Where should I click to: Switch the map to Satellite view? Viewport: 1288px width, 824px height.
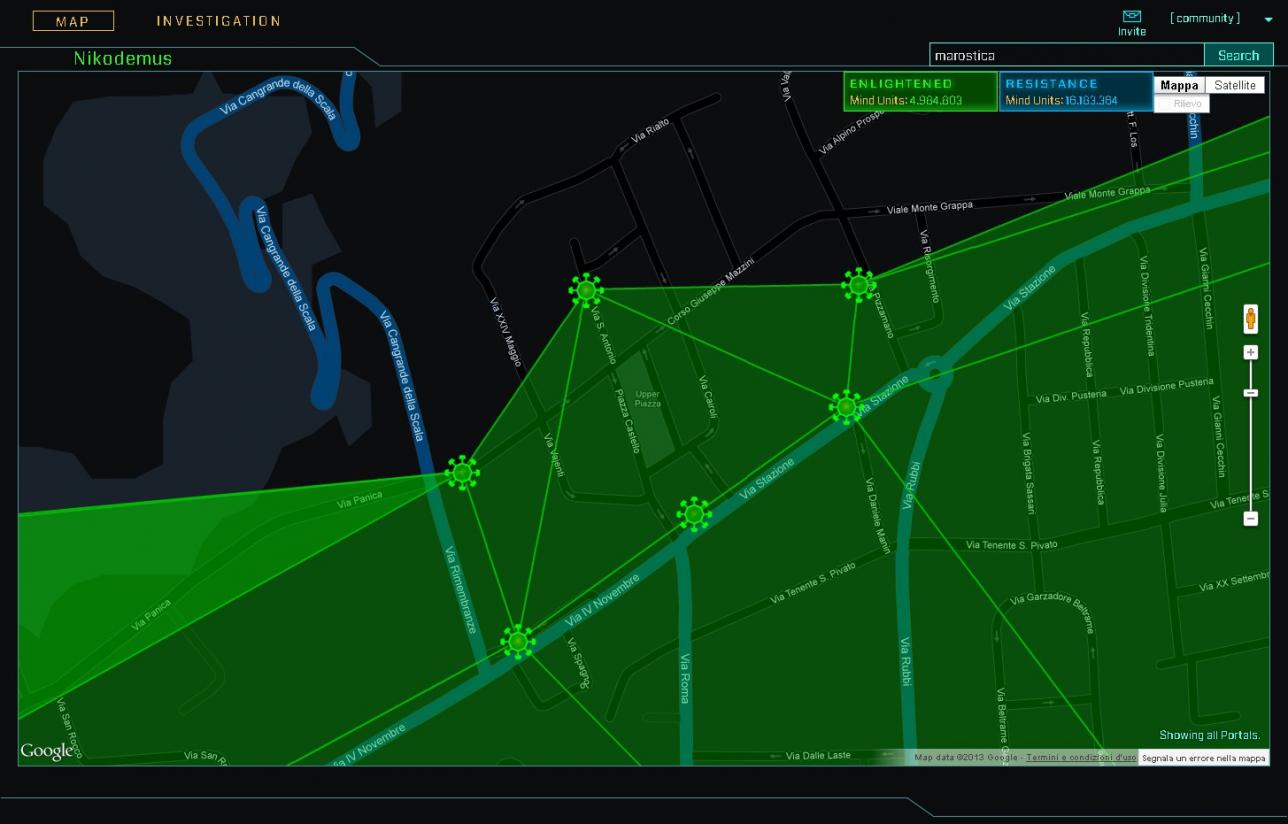point(1234,86)
